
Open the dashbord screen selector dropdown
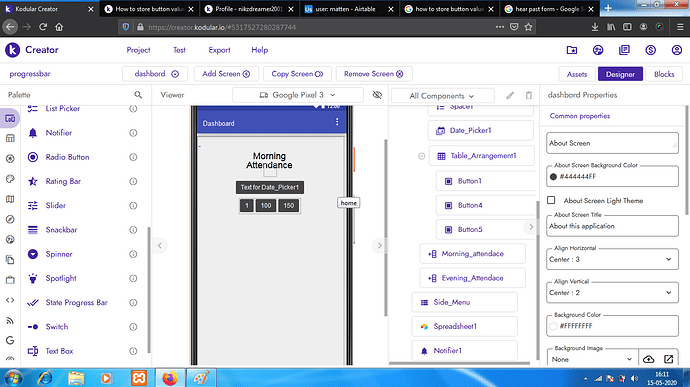click(x=155, y=74)
